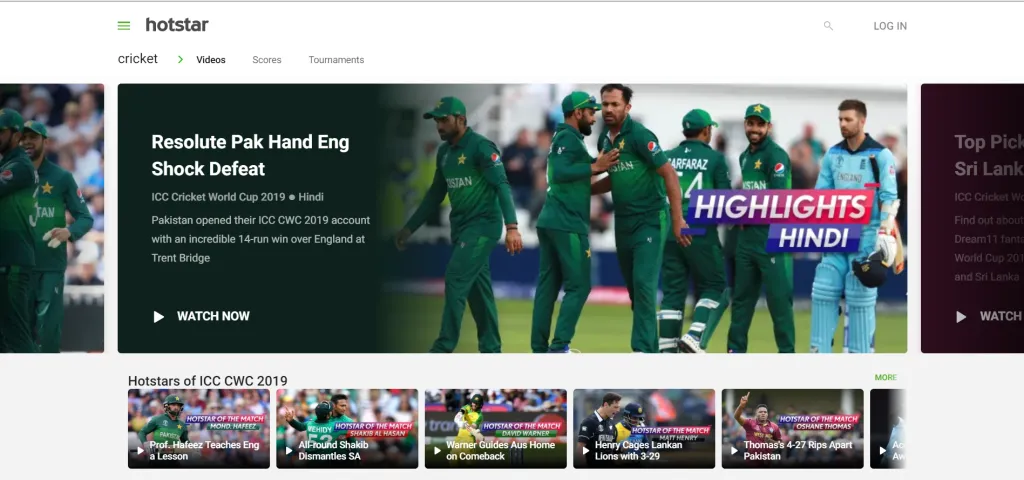The height and width of the screenshot is (480, 1024).
Task: Switch to the Scores tab
Action: tap(267, 60)
